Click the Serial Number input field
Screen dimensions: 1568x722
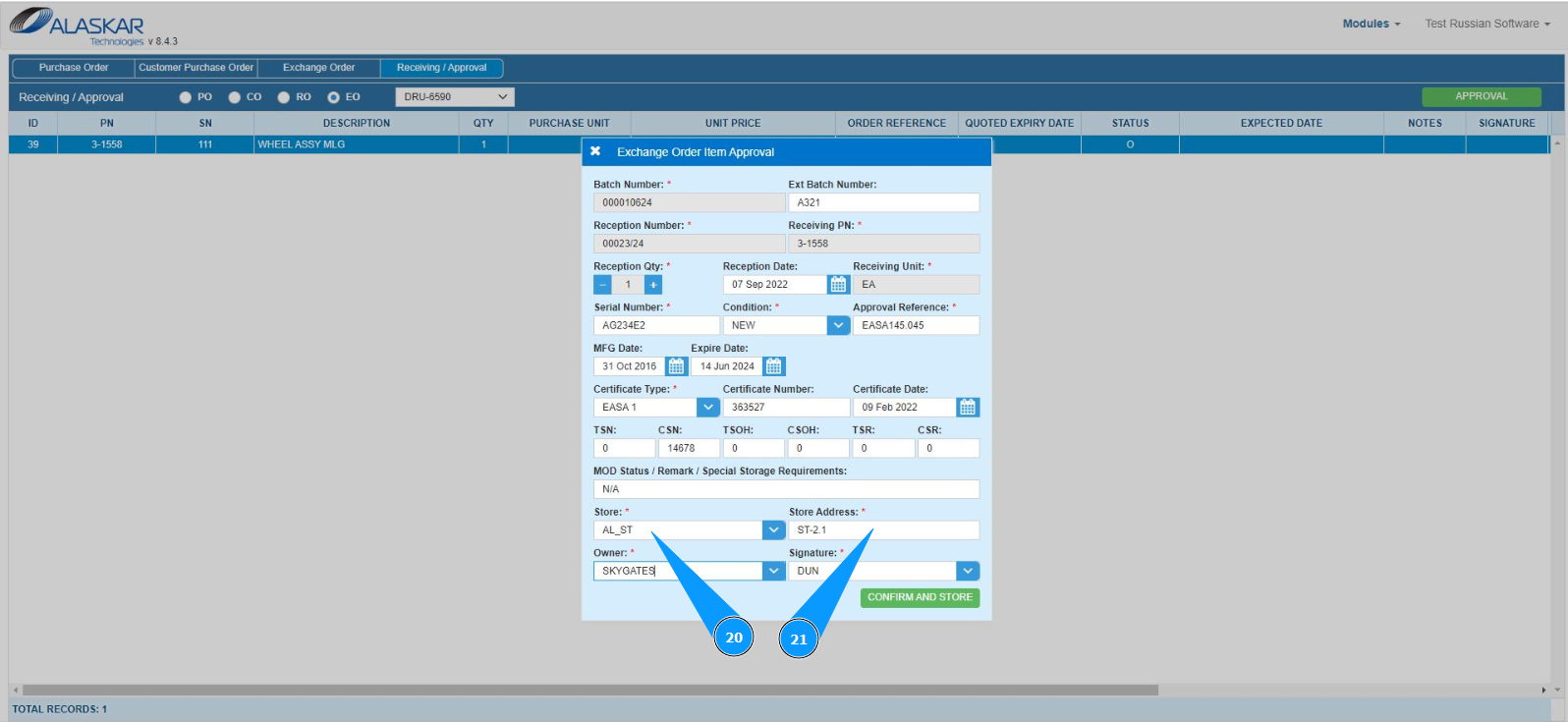(656, 325)
